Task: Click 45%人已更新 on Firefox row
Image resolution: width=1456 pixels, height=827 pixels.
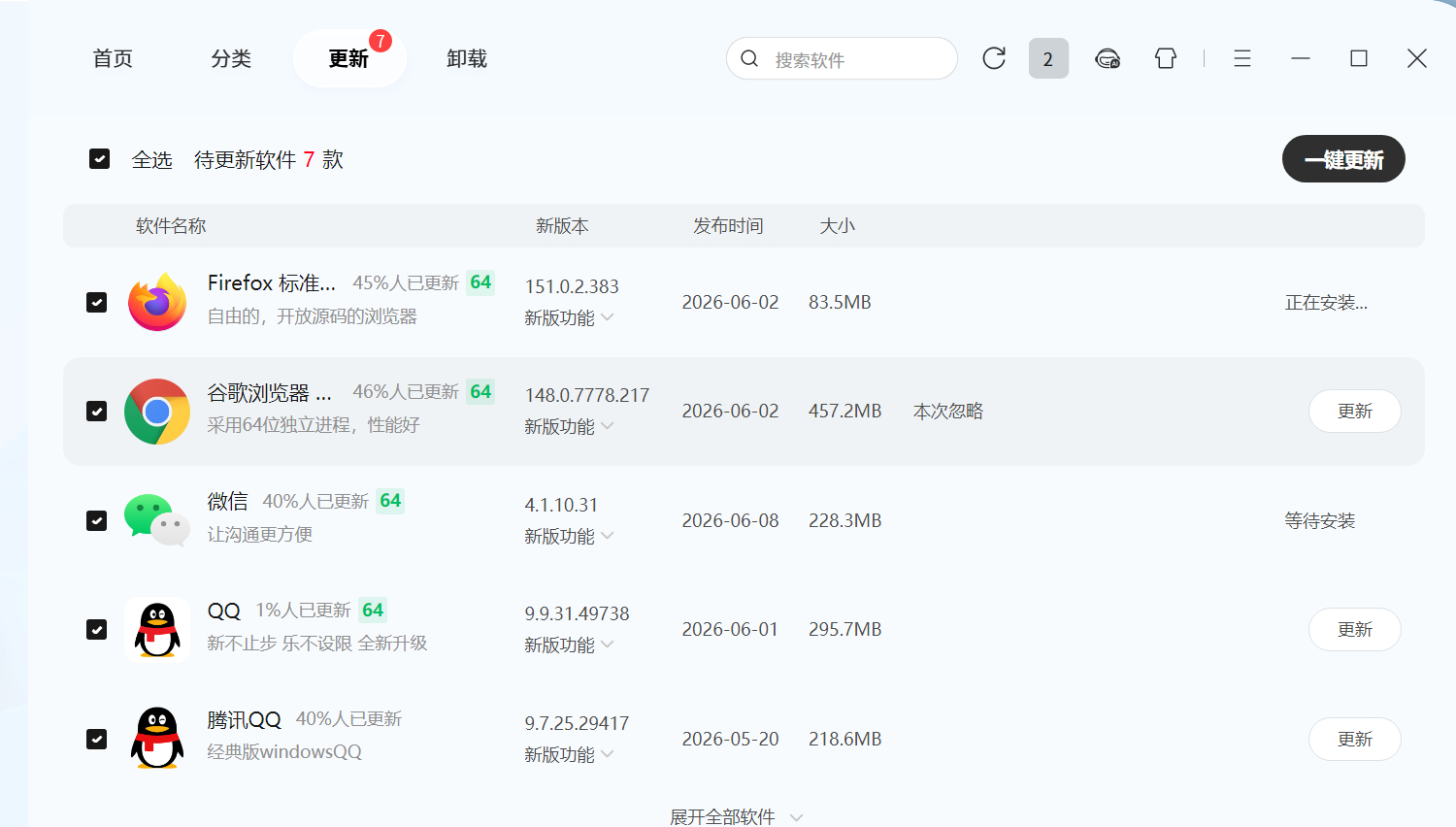Action: (406, 282)
